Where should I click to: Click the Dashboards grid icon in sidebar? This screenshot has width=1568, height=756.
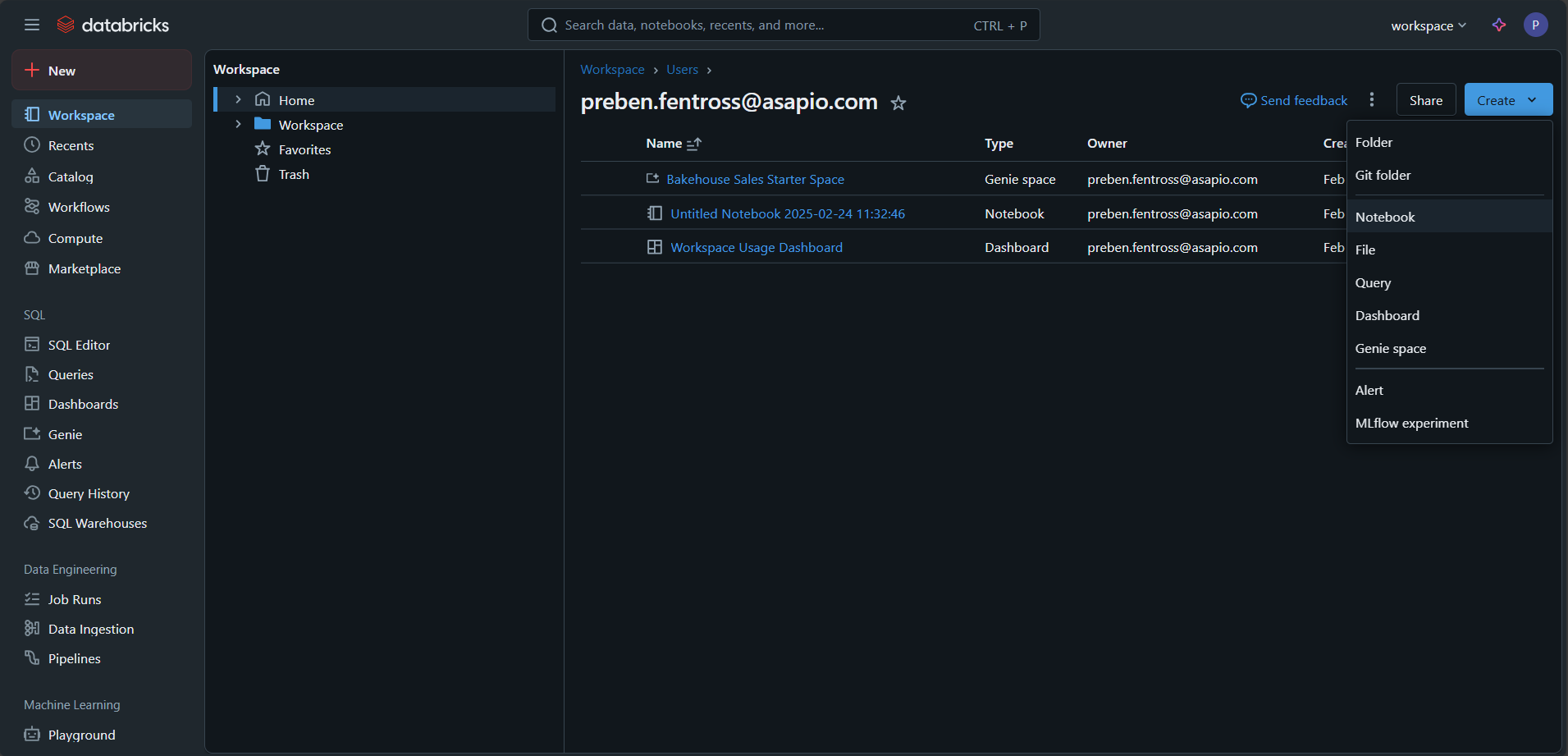tap(32, 403)
